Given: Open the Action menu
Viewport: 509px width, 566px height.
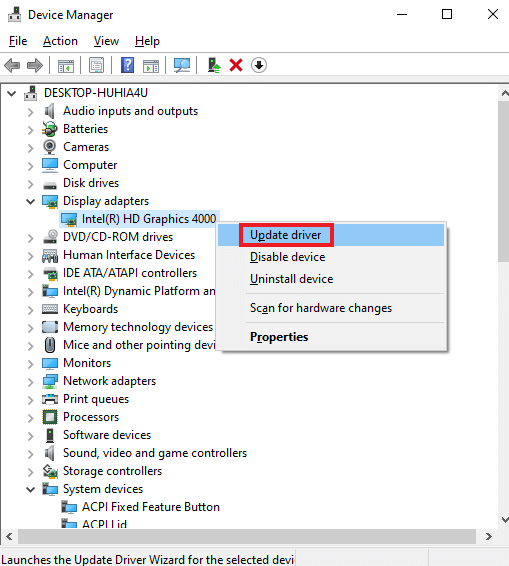Looking at the screenshot, I should point(60,41).
